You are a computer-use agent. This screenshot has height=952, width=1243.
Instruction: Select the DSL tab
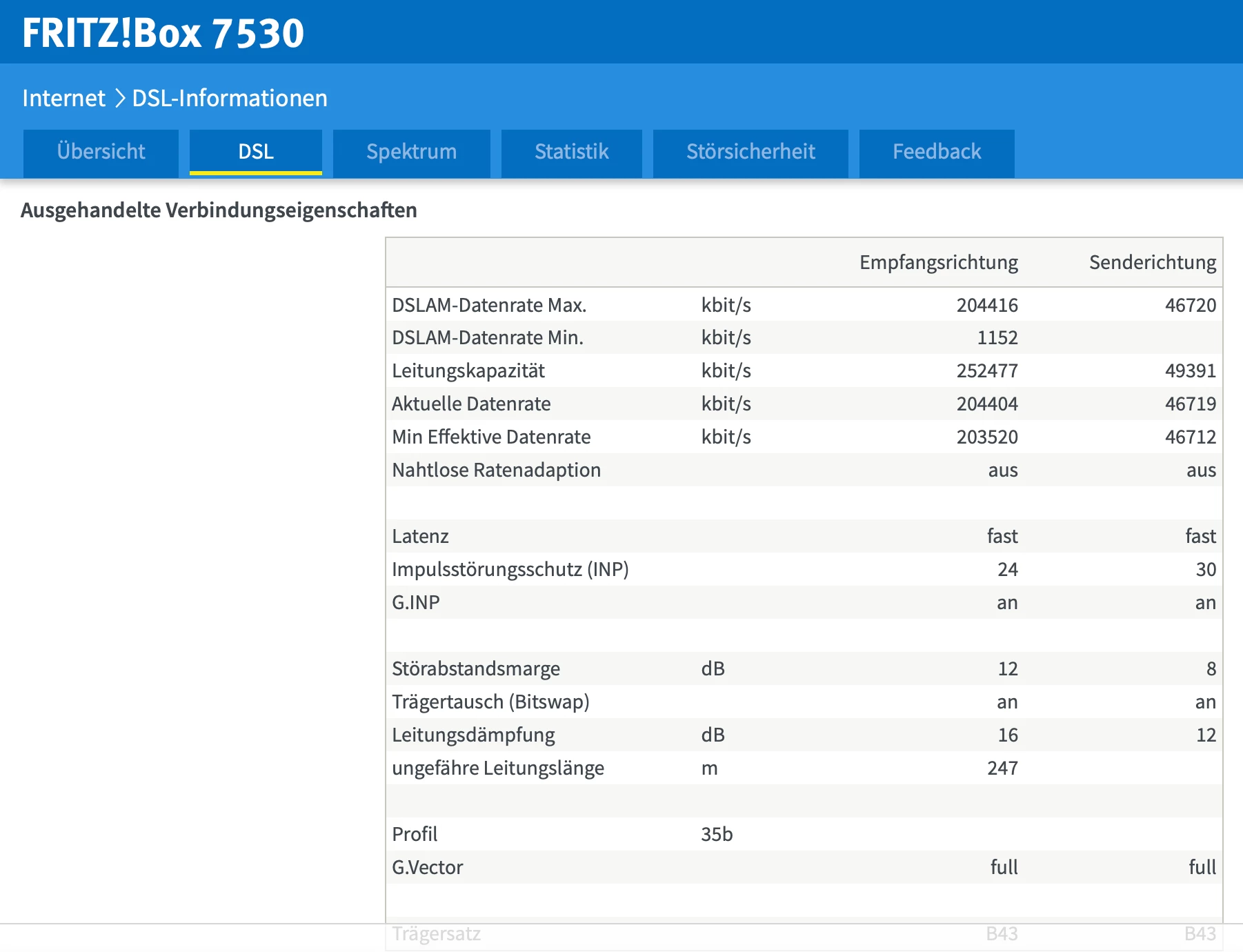[255, 152]
